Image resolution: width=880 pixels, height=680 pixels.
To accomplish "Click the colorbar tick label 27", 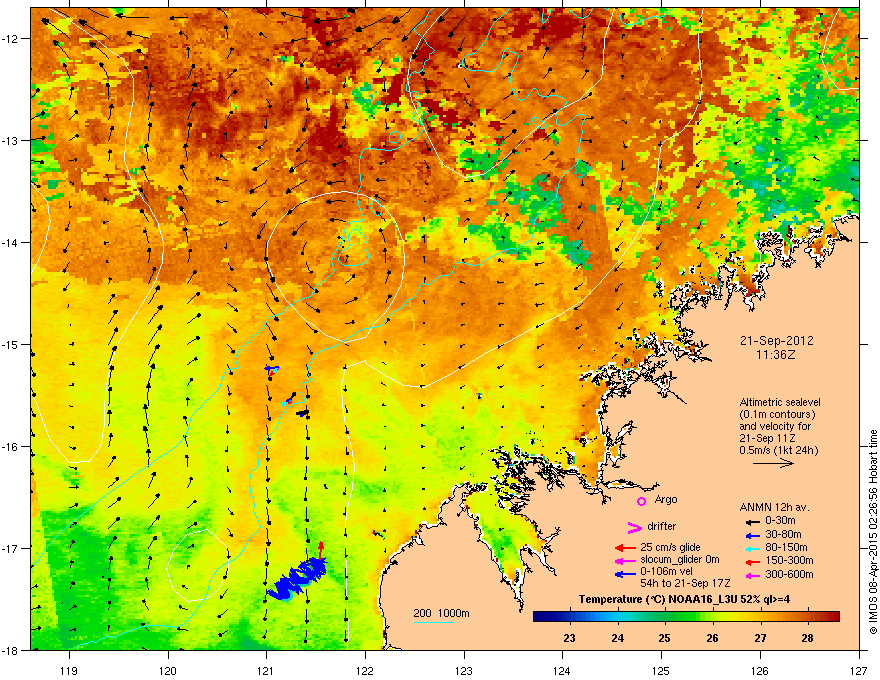I will [x=760, y=638].
